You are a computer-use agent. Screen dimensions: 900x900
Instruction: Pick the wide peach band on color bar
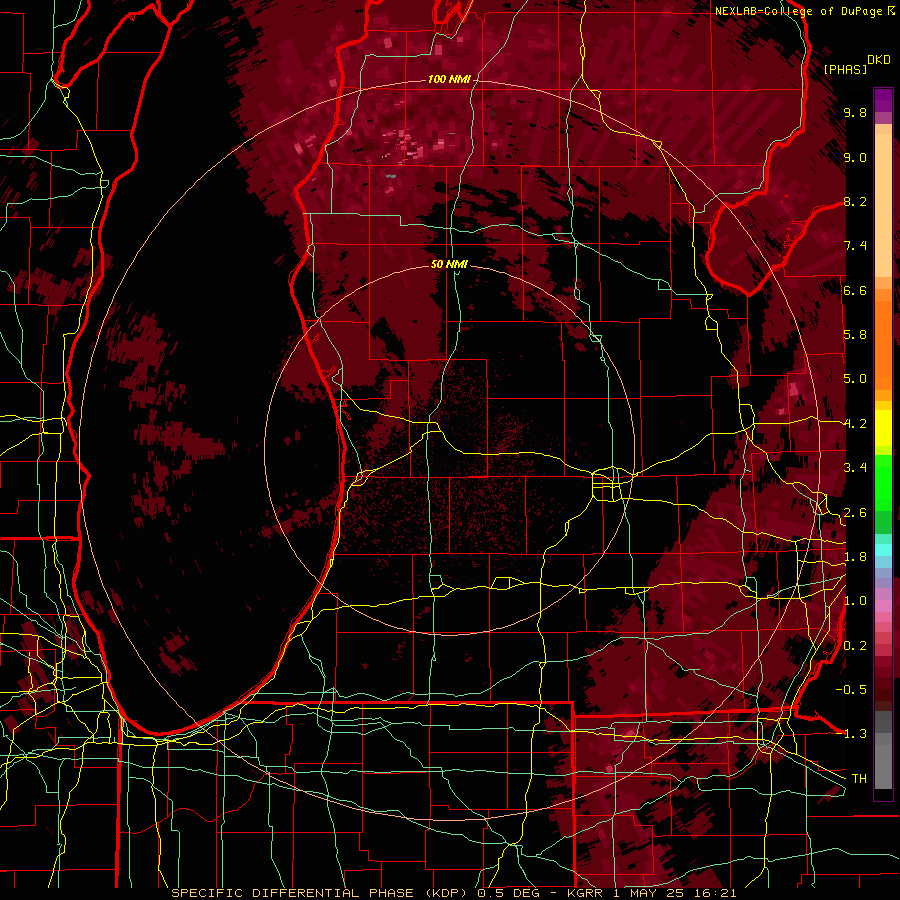pos(883,205)
